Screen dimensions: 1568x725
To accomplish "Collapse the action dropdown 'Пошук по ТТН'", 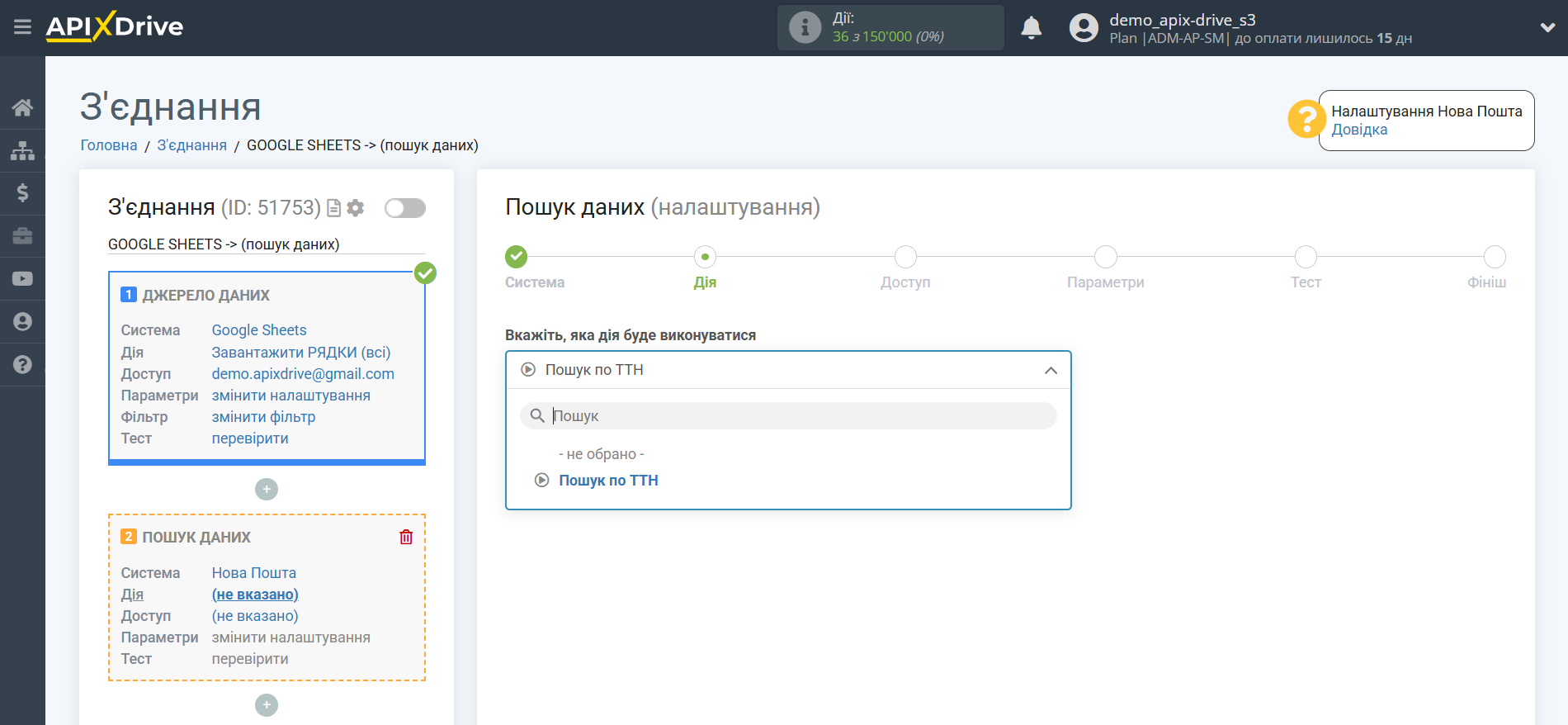I will [x=788, y=370].
